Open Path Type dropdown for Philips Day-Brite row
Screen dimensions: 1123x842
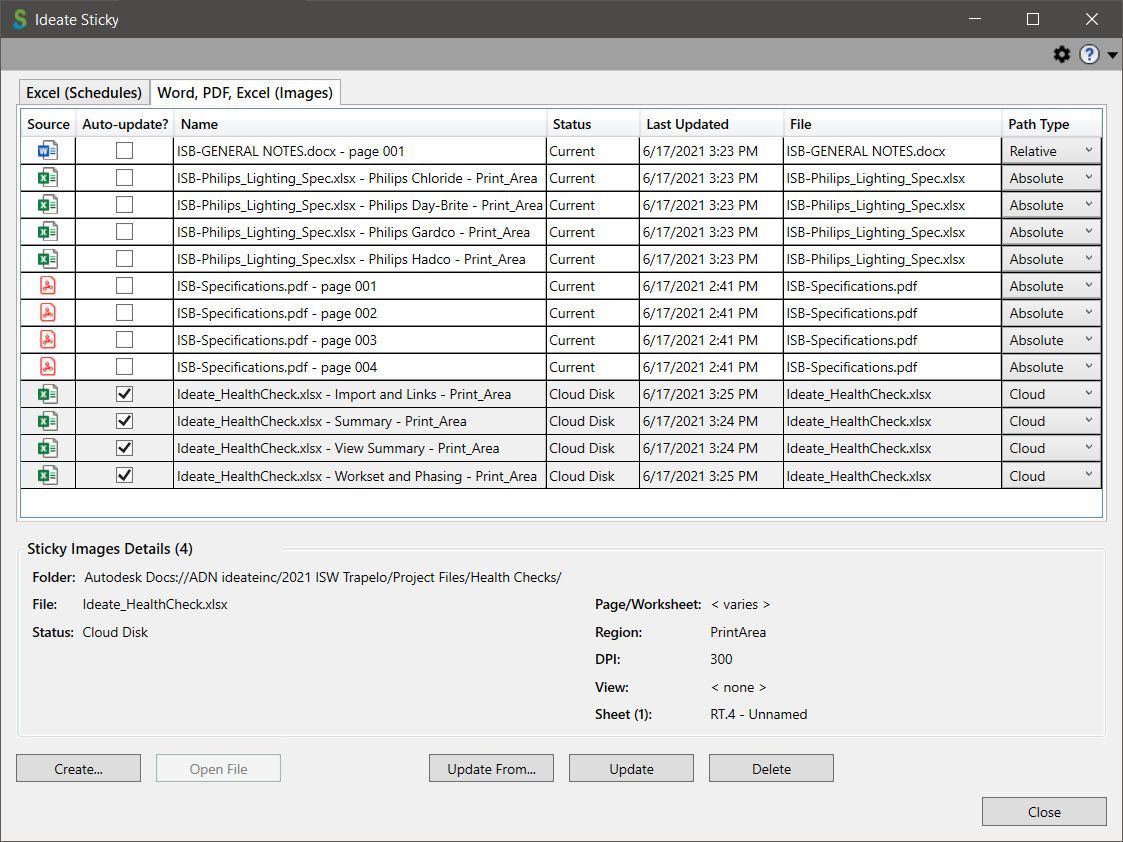pyautogui.click(x=1051, y=205)
